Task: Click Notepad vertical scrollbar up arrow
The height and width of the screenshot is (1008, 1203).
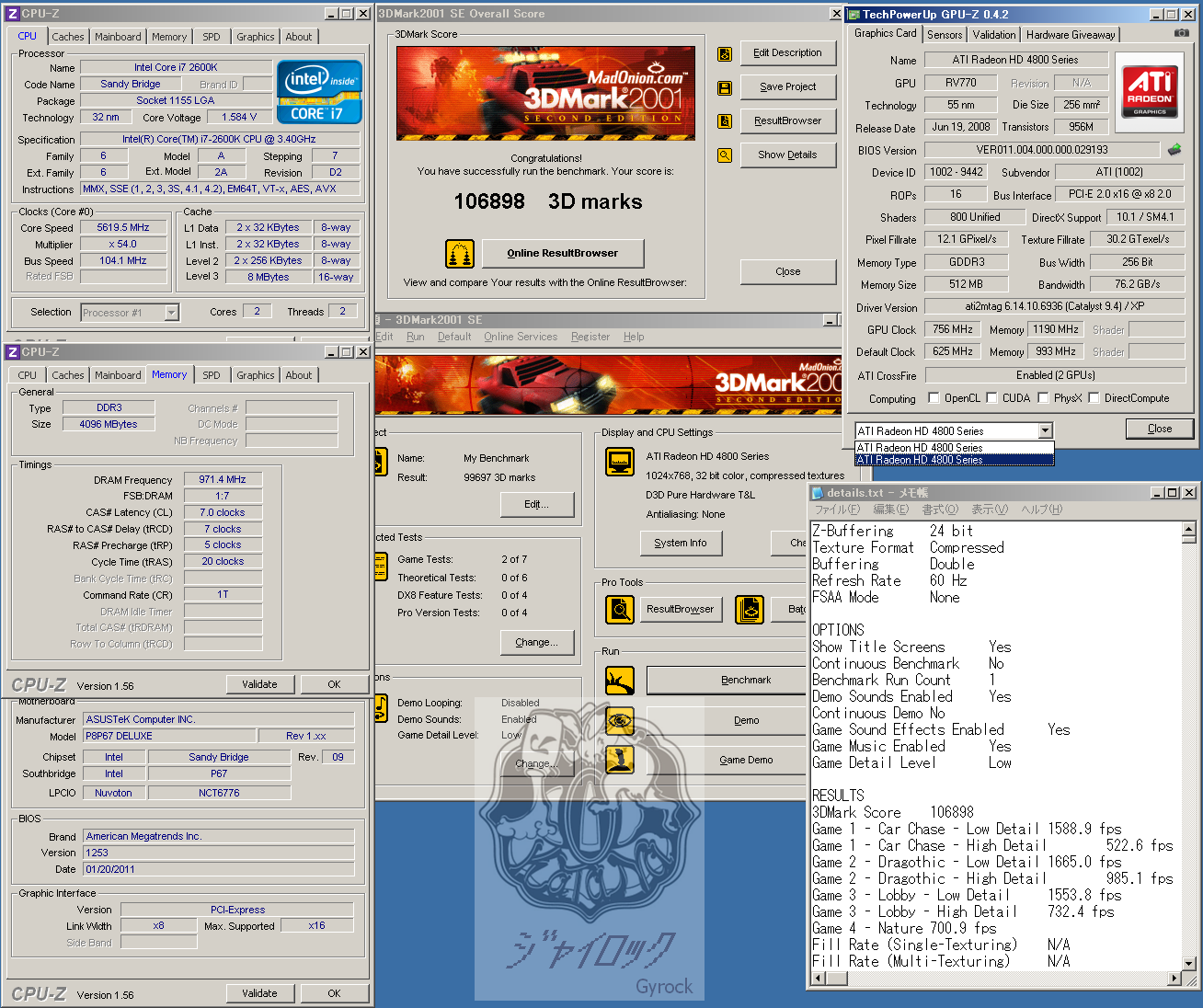Action: point(1188,530)
